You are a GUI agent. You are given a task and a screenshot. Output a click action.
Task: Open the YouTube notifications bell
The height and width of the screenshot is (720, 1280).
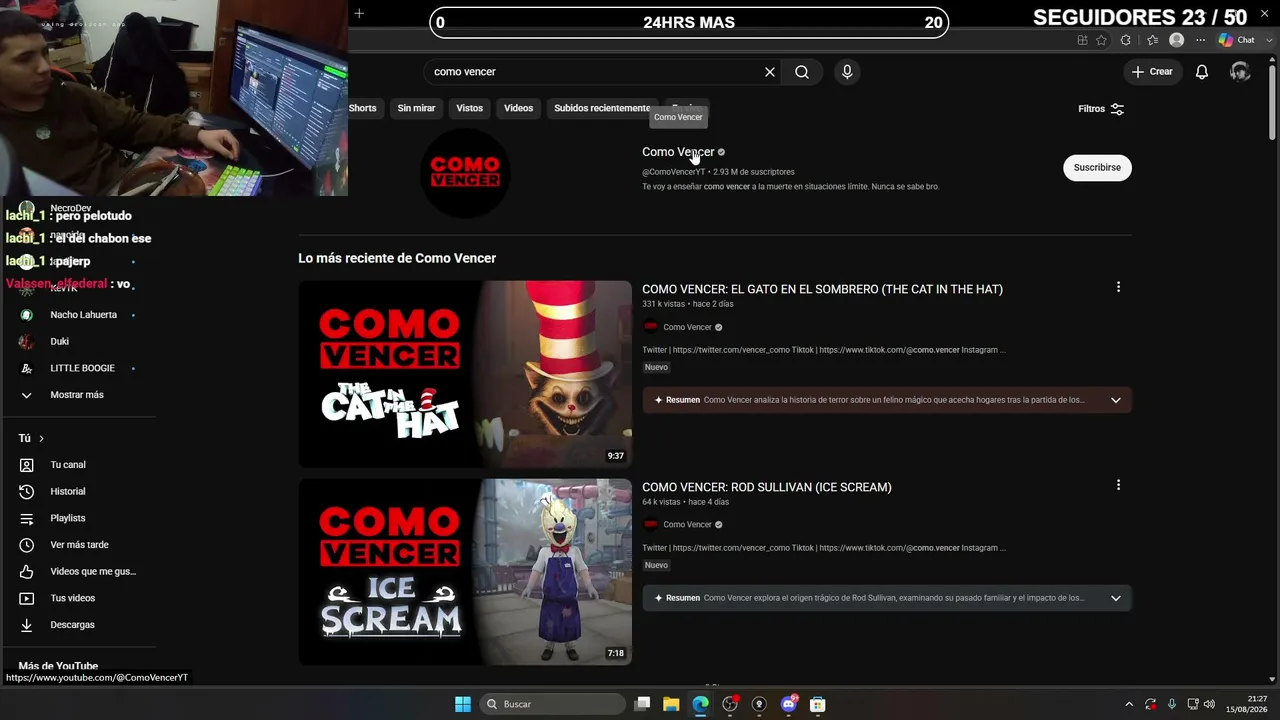[1202, 72]
